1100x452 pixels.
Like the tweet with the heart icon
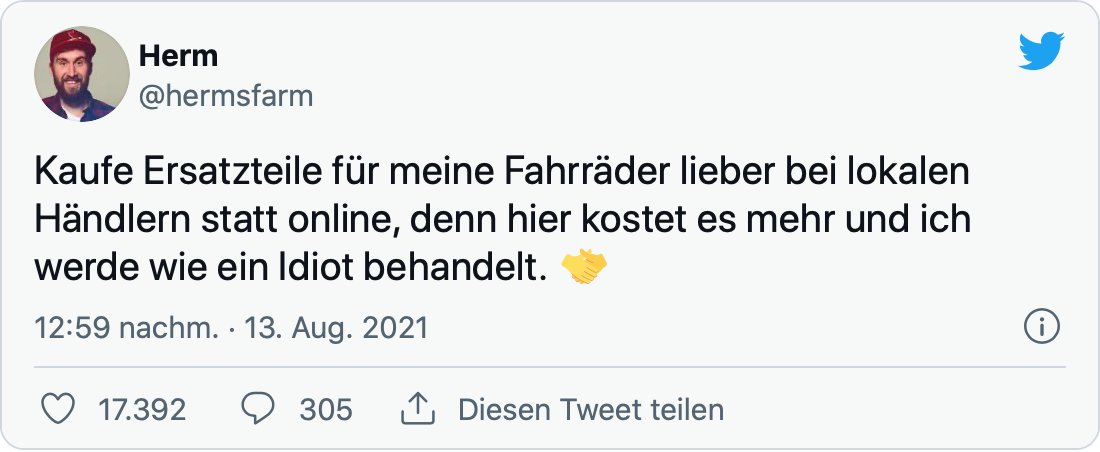click(x=62, y=409)
